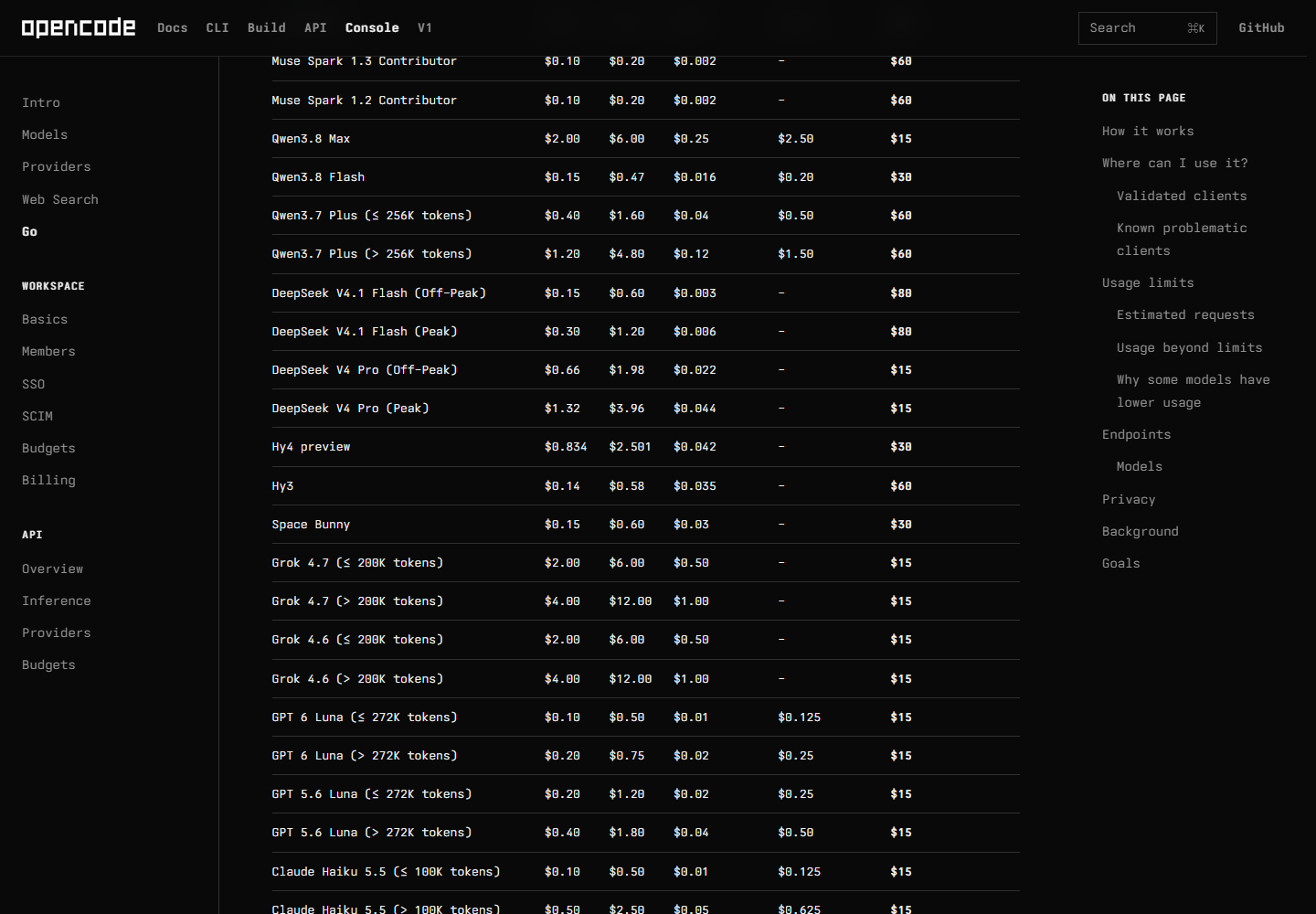Jump to Where can I use it?
The height and width of the screenshot is (914, 1316).
coord(1174,163)
